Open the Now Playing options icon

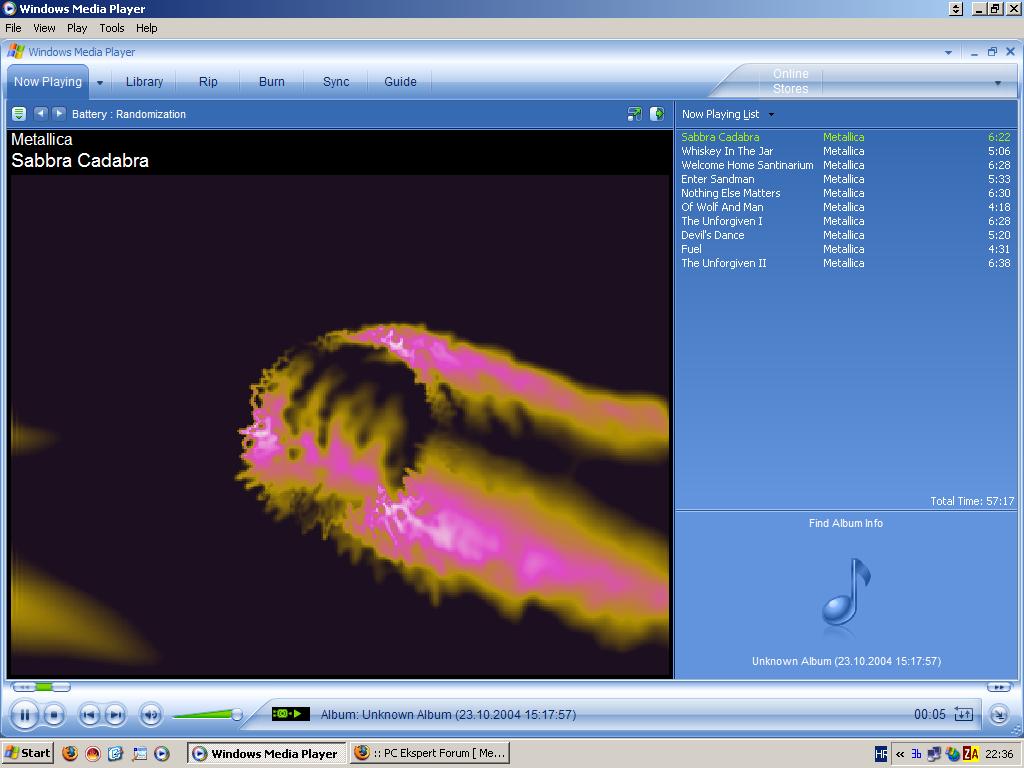click(x=19, y=114)
